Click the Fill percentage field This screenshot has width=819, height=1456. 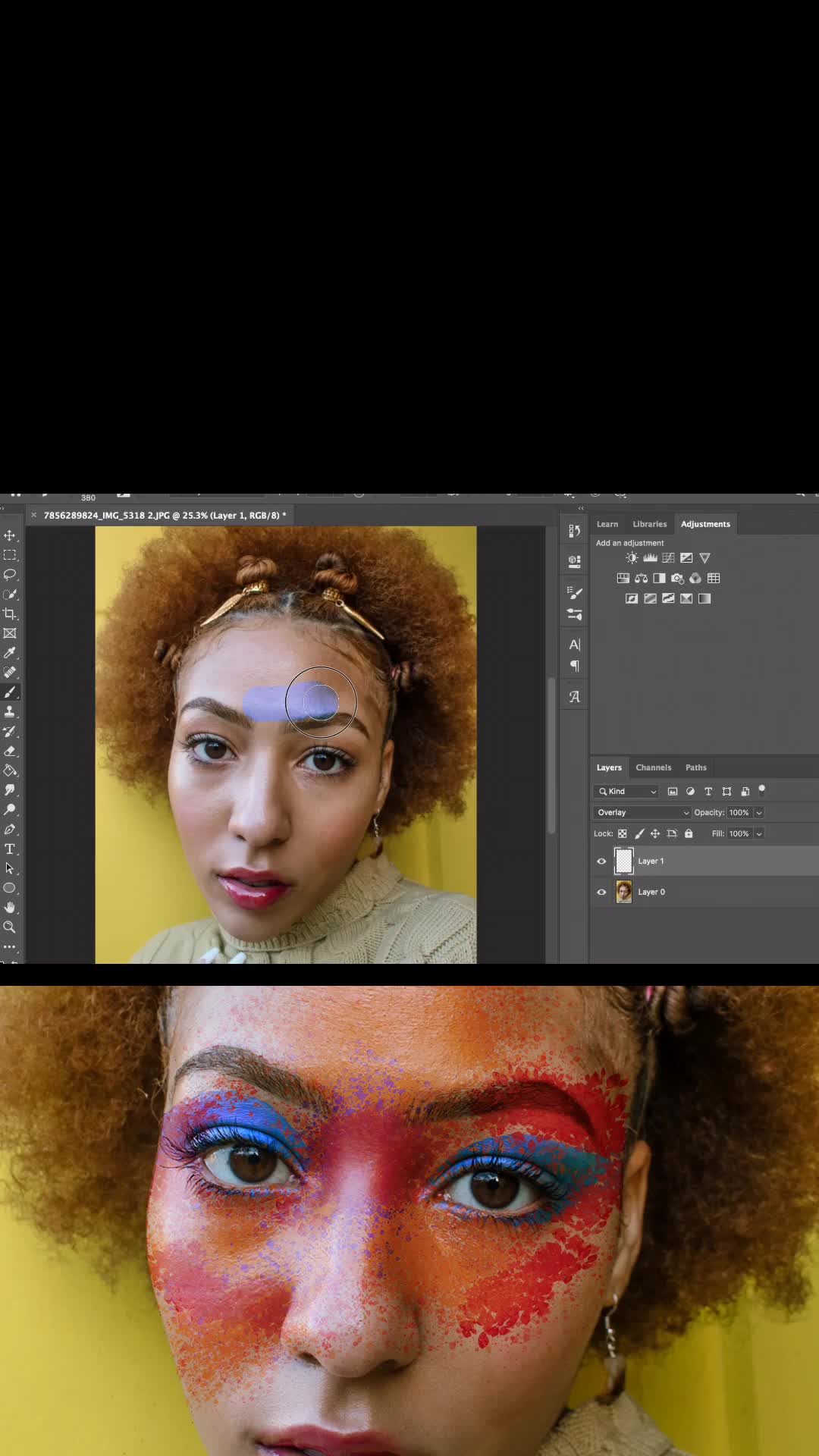739,833
